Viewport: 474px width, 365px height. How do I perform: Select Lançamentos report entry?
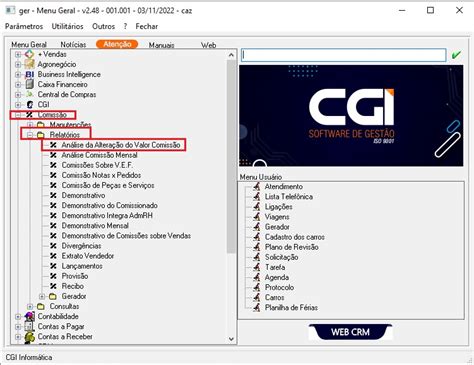point(82,266)
